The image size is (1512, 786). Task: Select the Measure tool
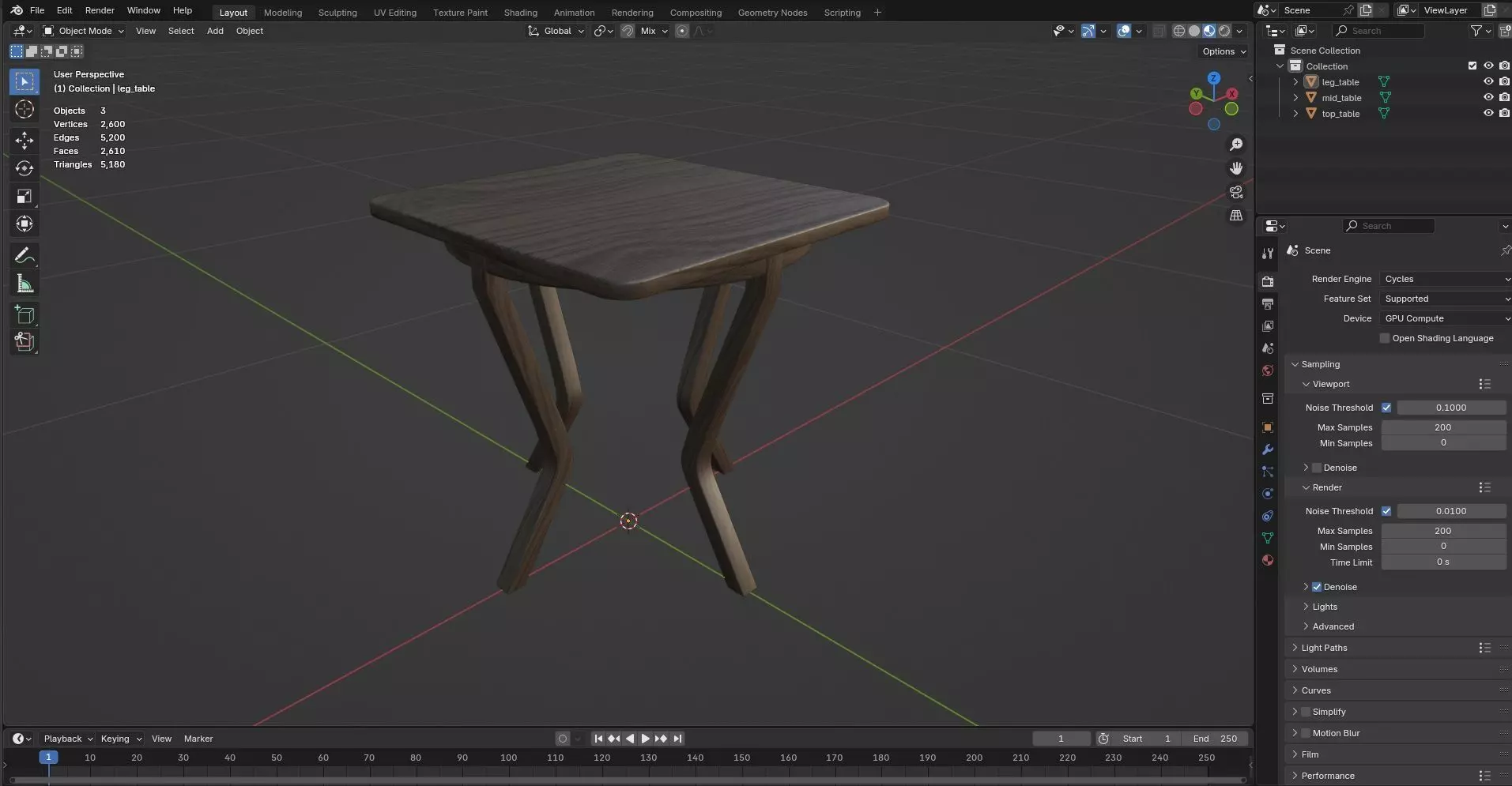point(25,284)
